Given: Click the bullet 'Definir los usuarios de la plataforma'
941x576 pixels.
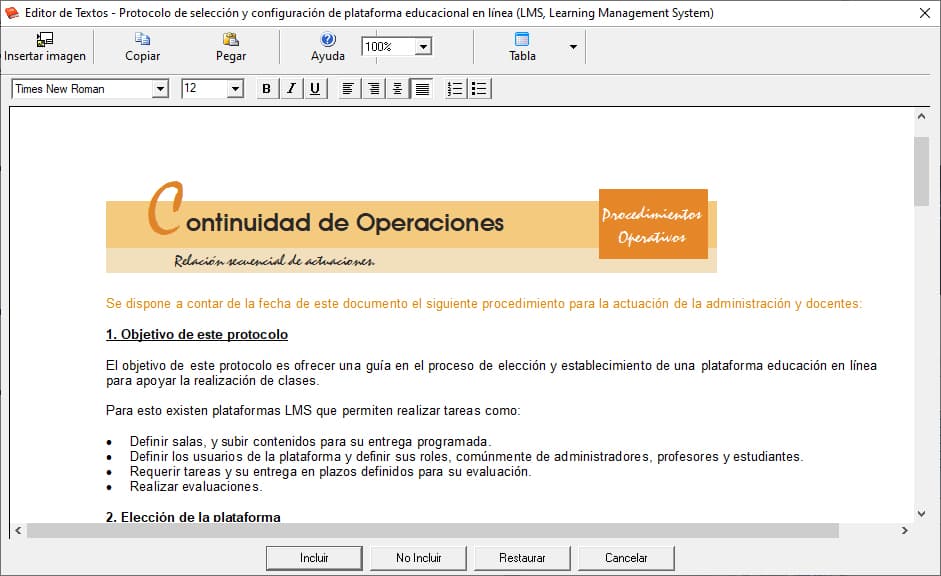Looking at the screenshot, I should 466,457.
